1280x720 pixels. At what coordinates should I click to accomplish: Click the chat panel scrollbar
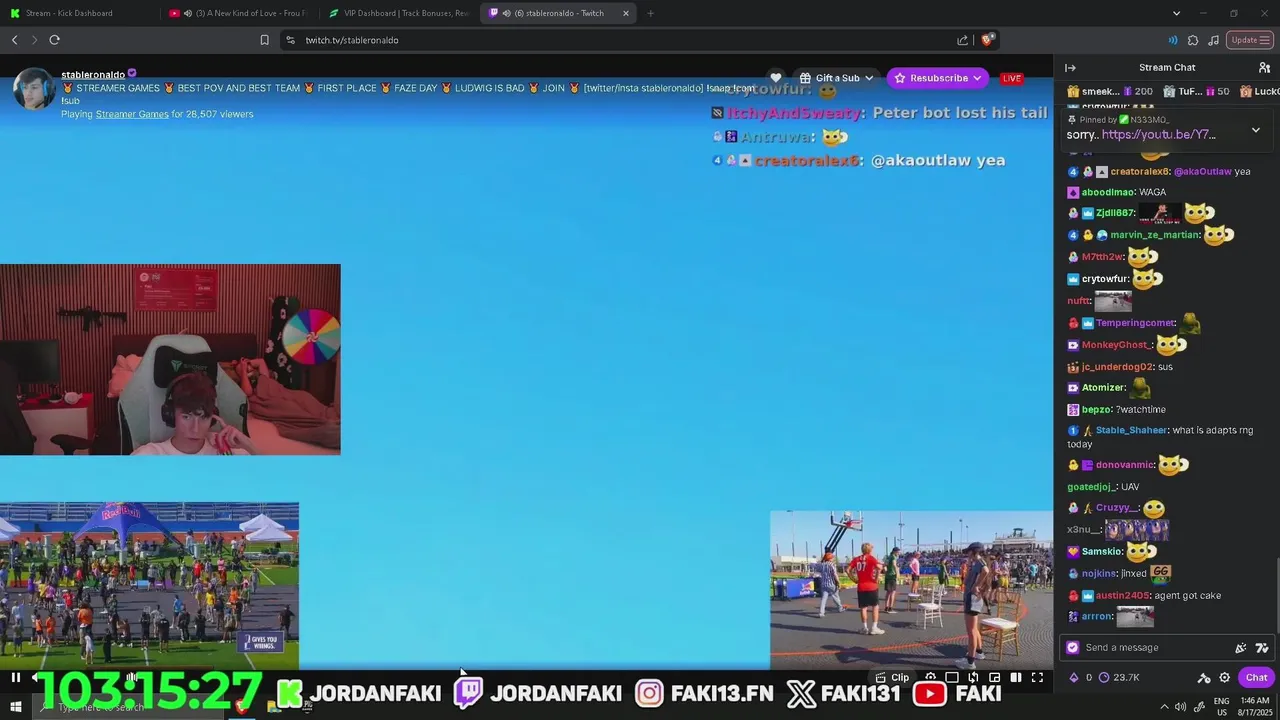point(1277,594)
